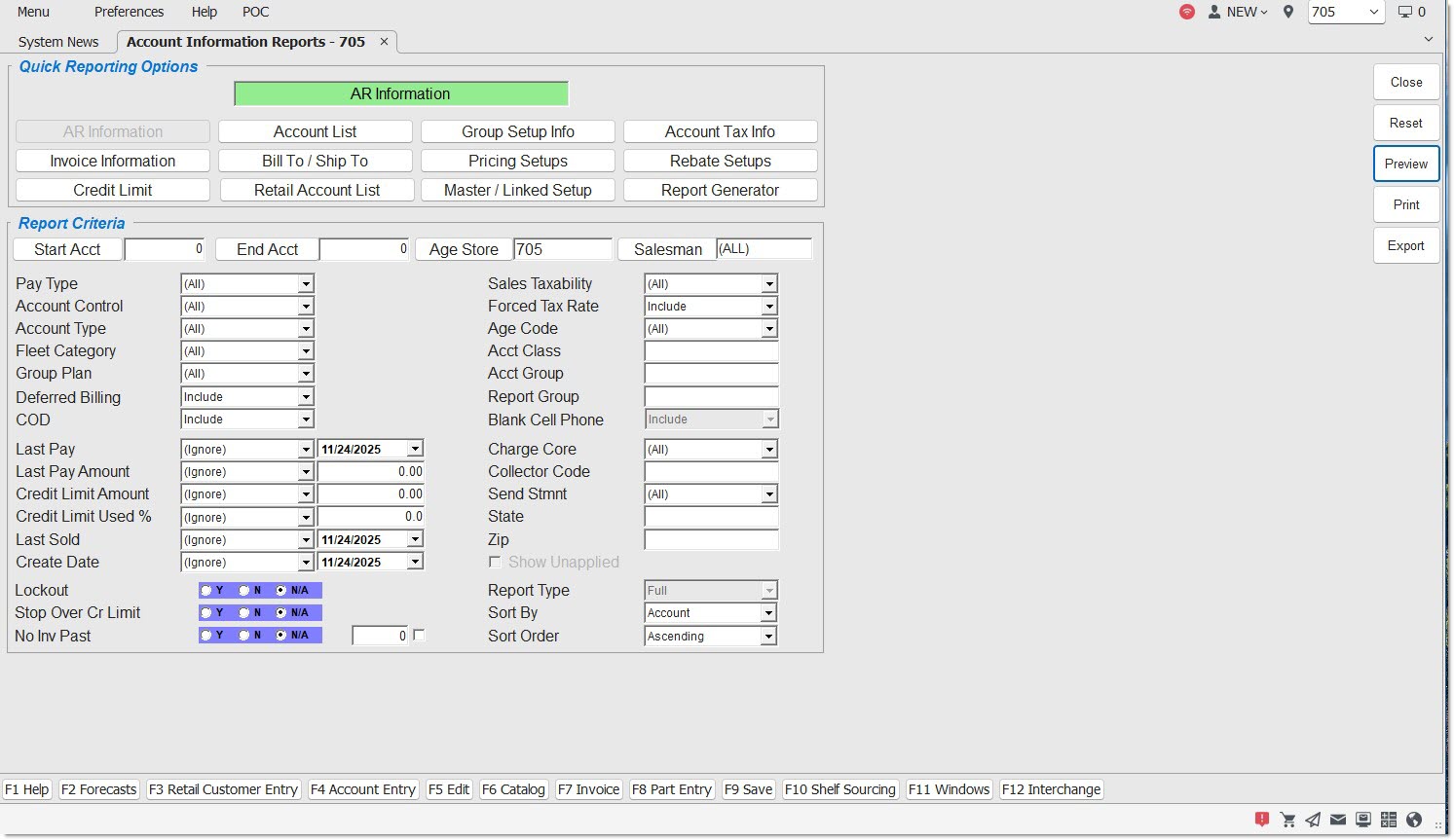
Task: Select Y radio button for Lockout
Action: coord(206,591)
